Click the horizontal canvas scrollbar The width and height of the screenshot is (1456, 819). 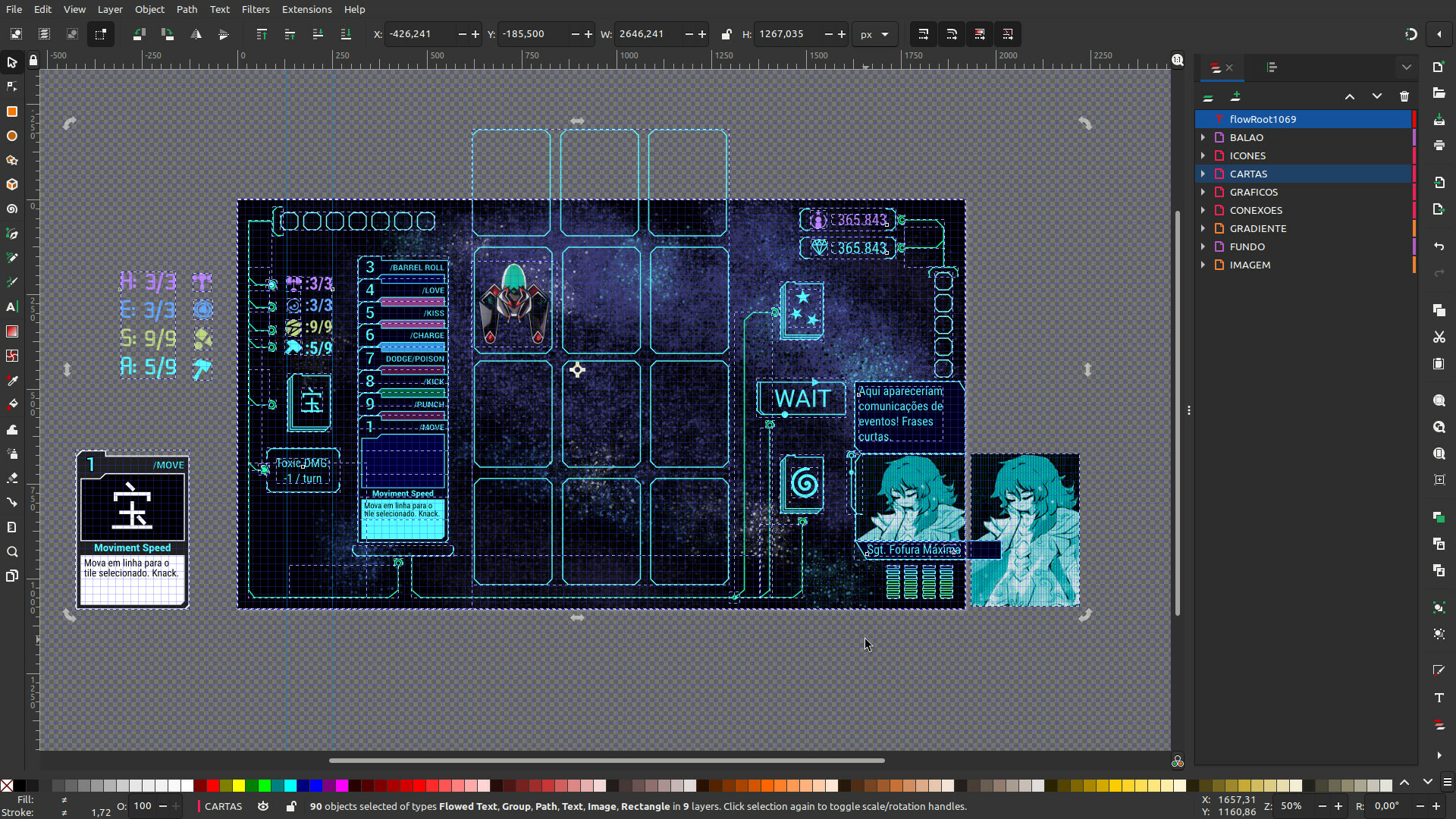(607, 760)
